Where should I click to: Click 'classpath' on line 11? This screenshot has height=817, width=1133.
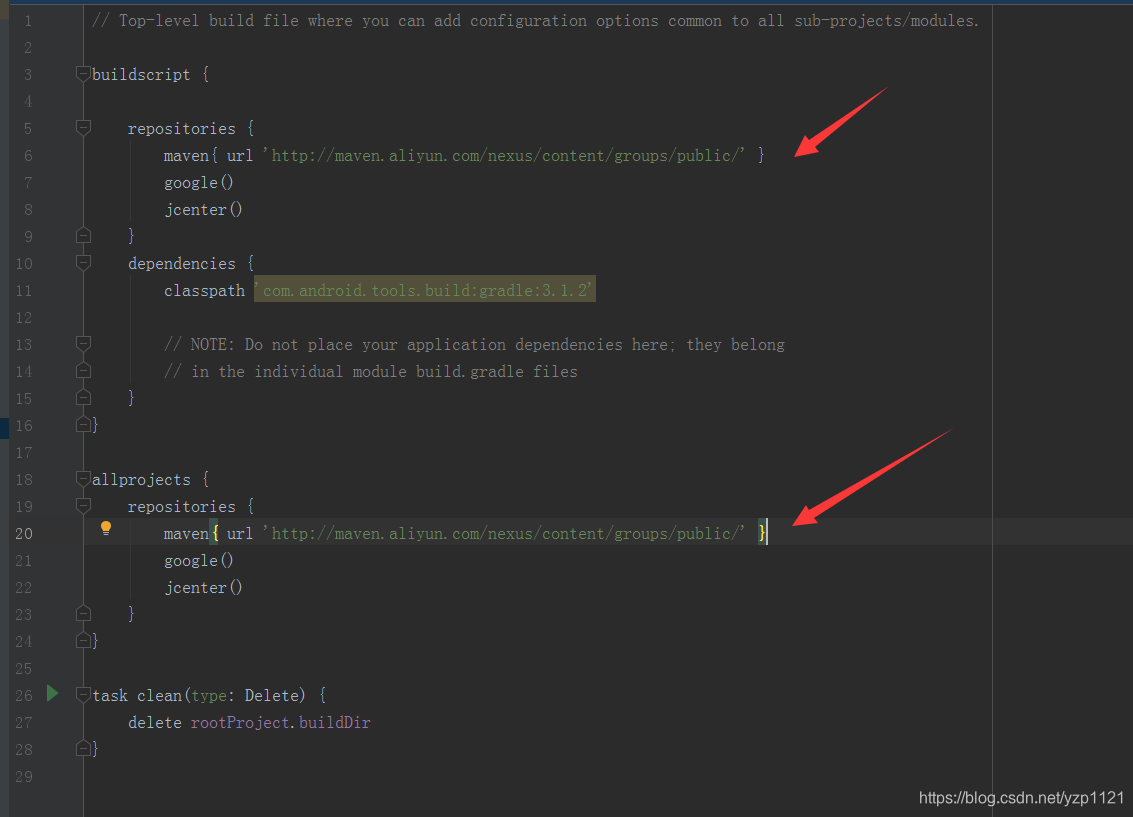click(204, 290)
